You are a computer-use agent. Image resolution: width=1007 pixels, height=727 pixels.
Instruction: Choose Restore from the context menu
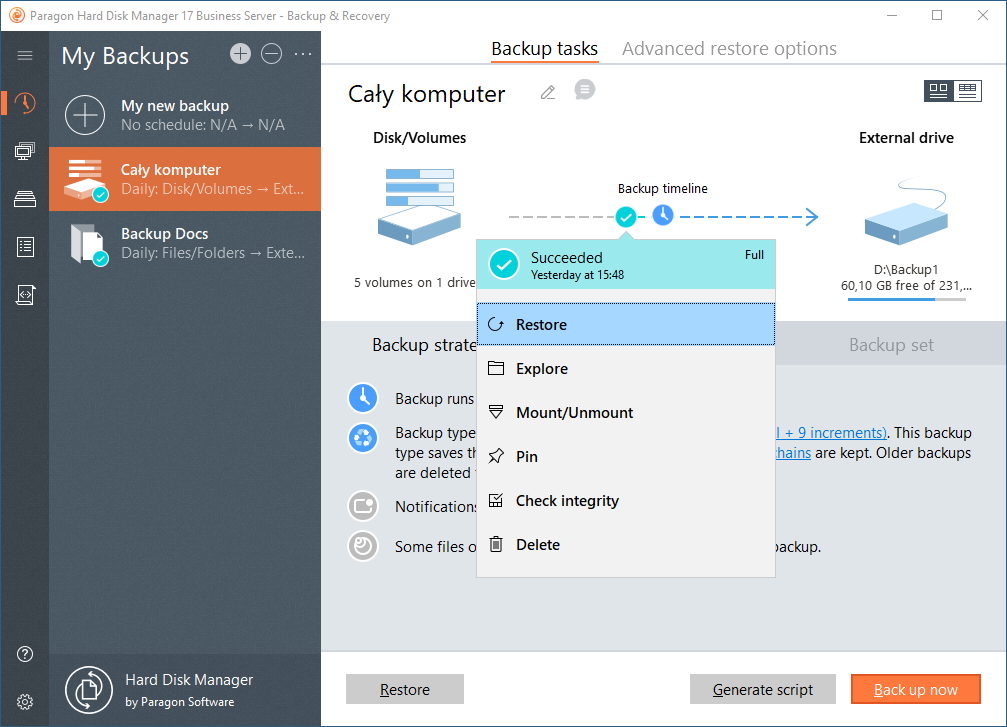(x=626, y=324)
